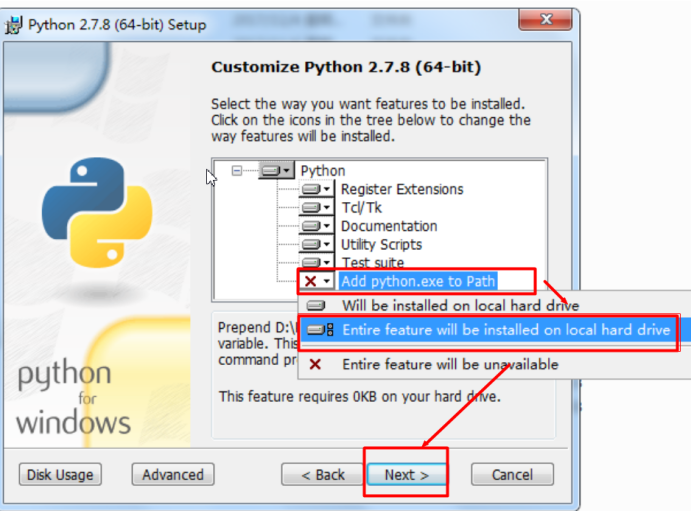Go back with the Back button
This screenshot has height=511, width=692.
pos(323,474)
